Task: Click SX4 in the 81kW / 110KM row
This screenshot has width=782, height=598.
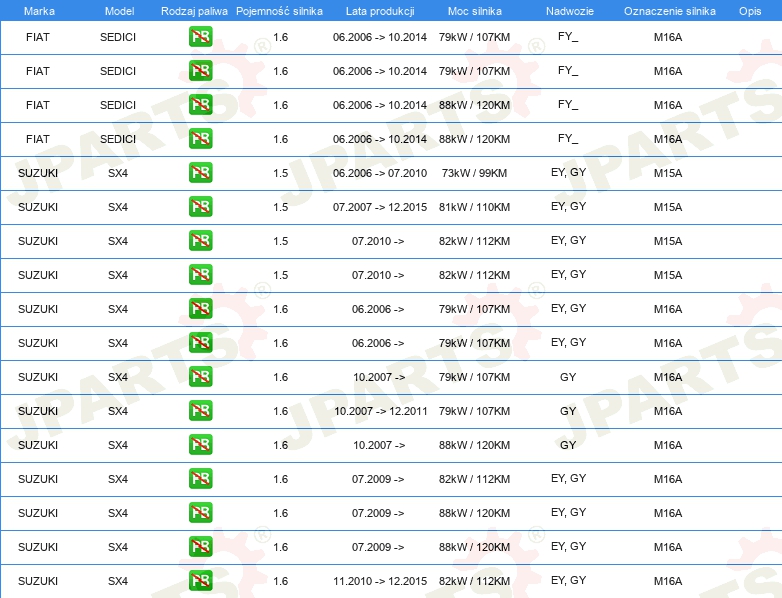Action: [118, 207]
